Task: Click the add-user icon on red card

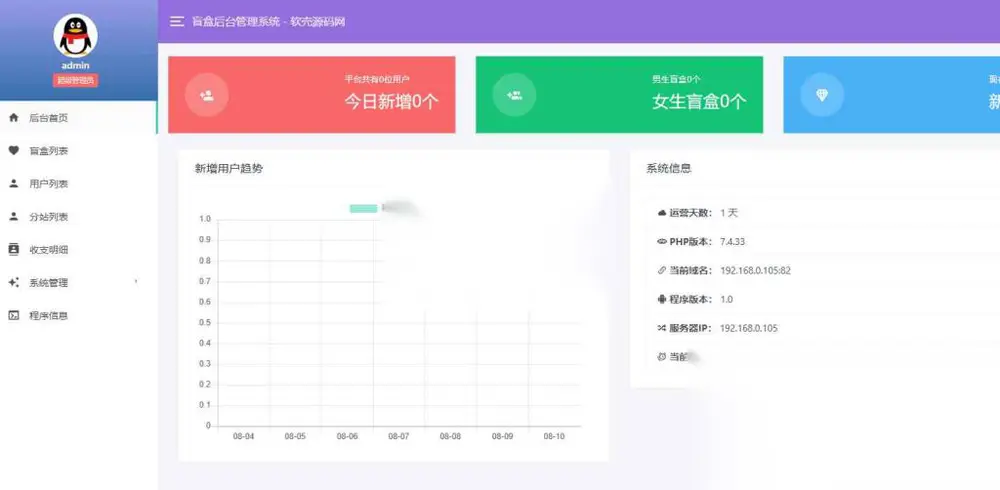Action: tap(206, 95)
